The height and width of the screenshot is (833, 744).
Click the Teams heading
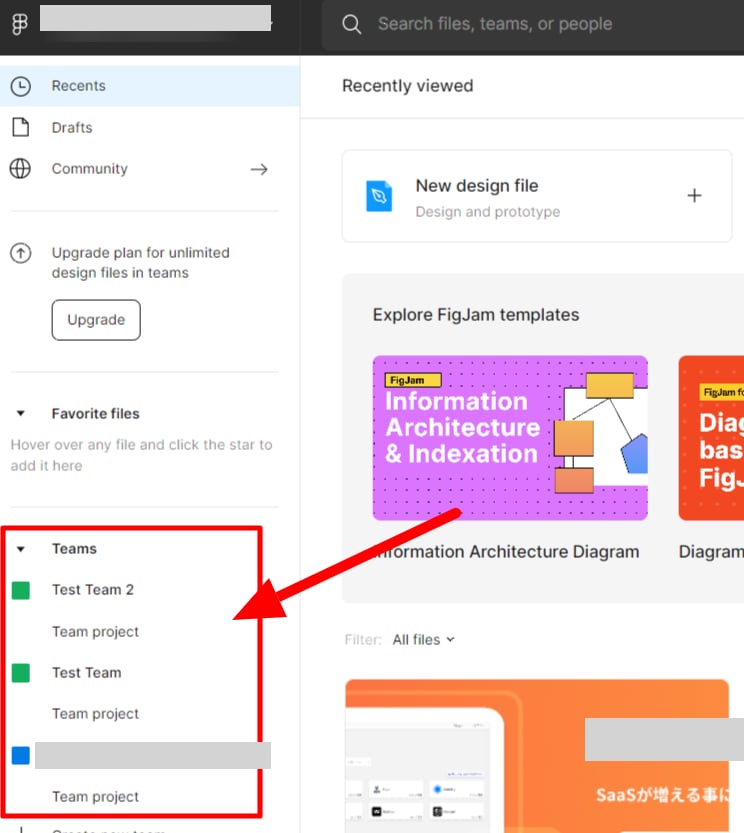[x=74, y=549]
